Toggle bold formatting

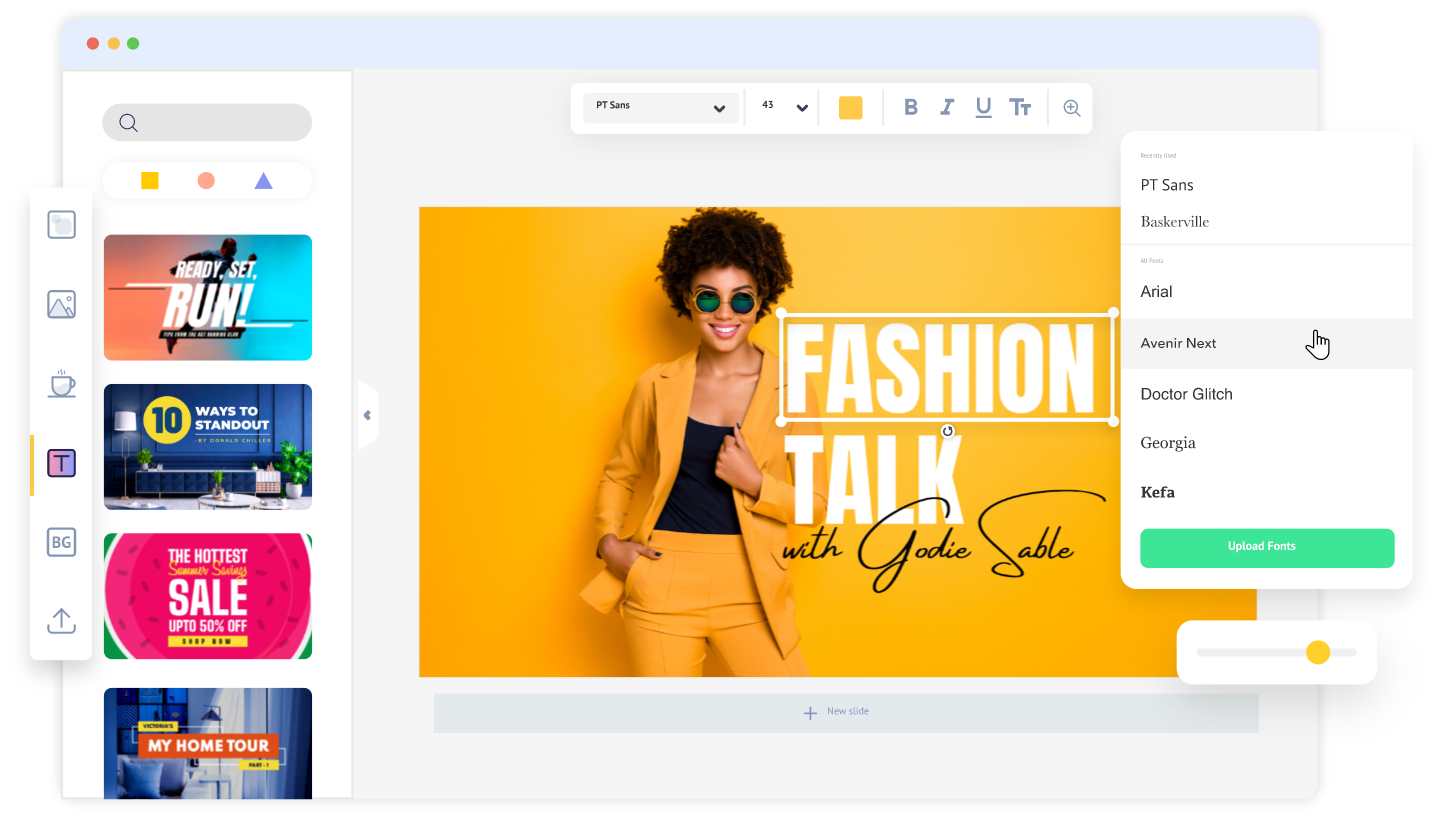tap(910, 108)
